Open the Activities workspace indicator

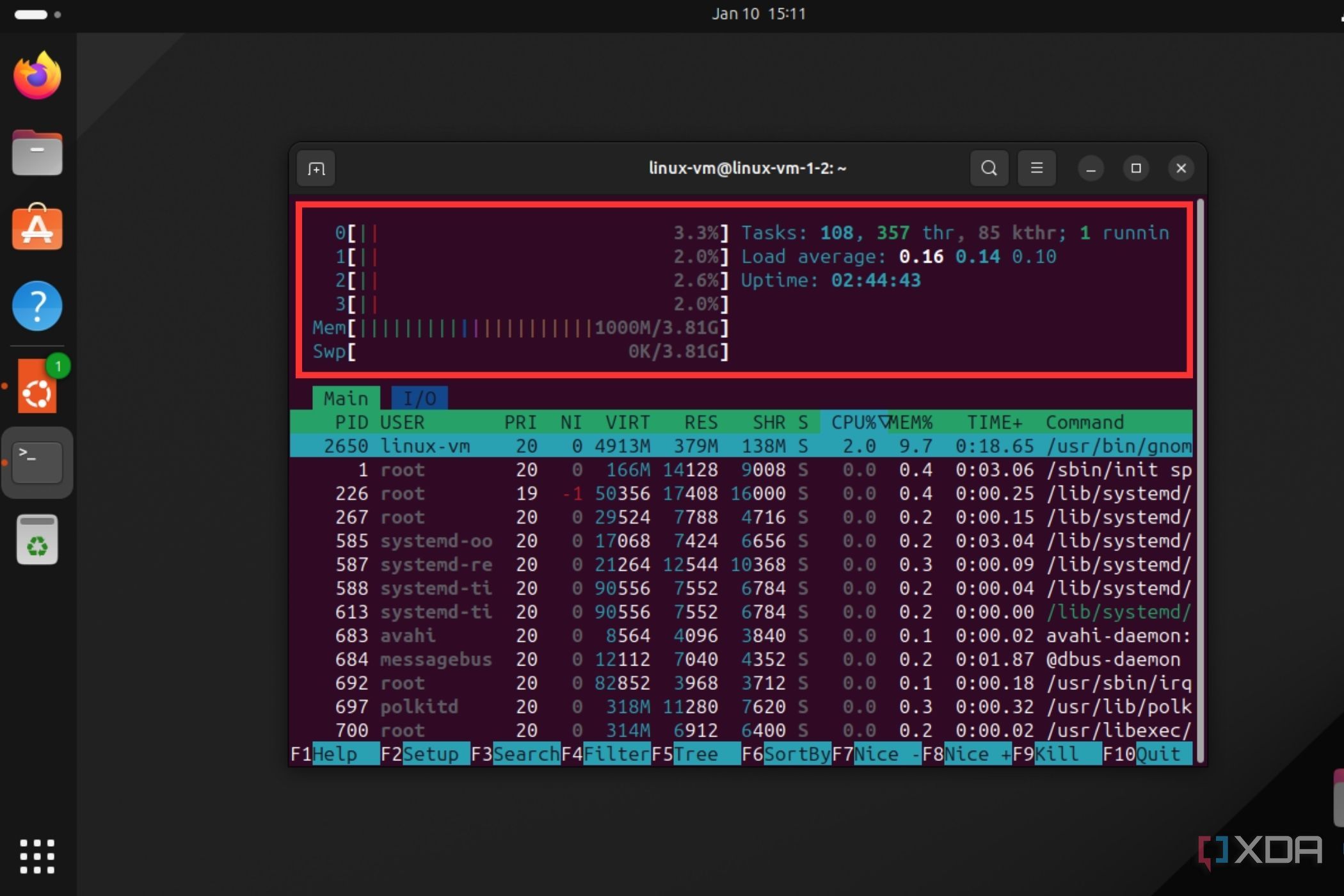[37, 14]
